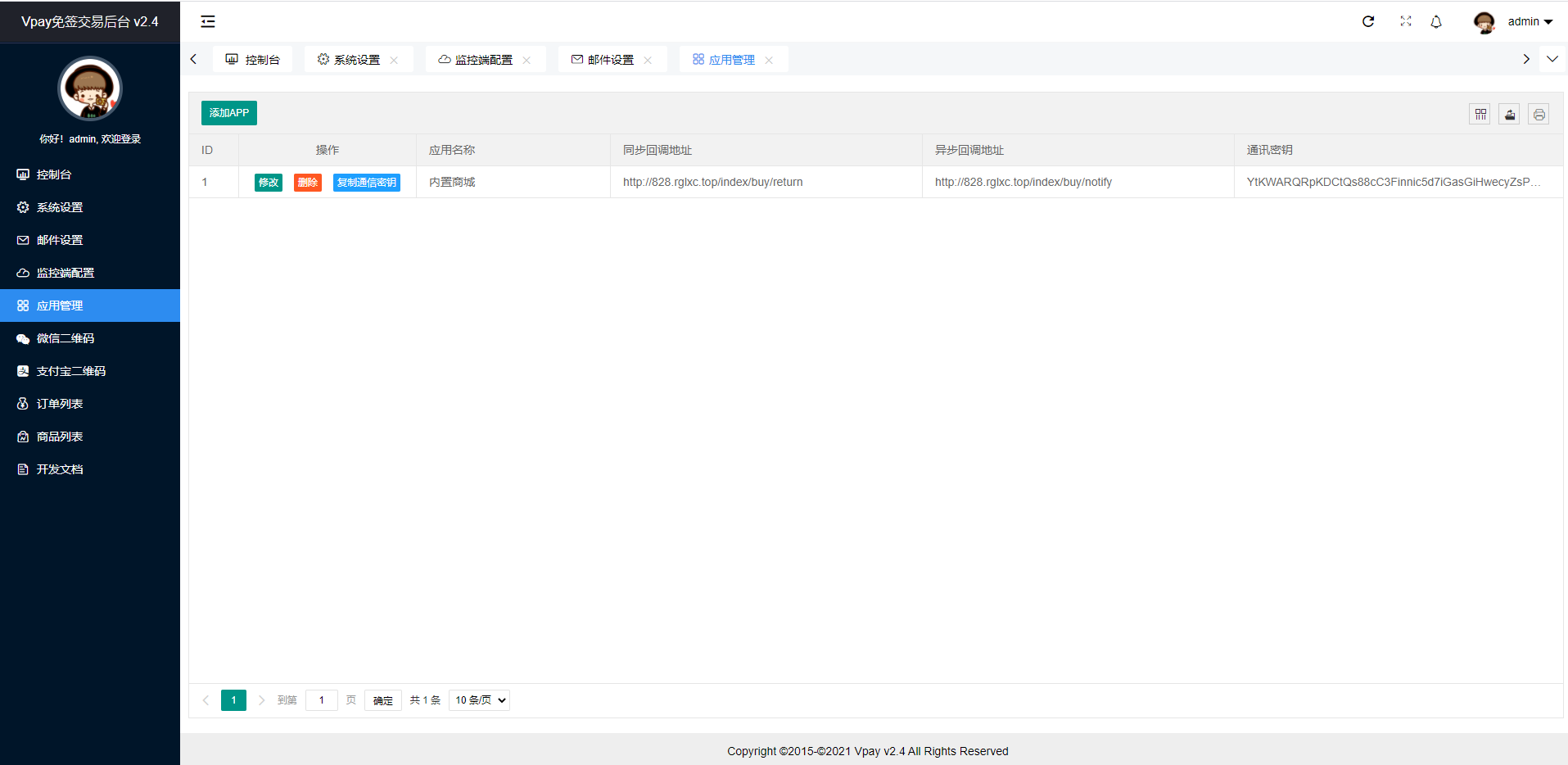Toggle fullscreen mode icon
Screen dimensions: 1568x765
pyautogui.click(x=1406, y=22)
